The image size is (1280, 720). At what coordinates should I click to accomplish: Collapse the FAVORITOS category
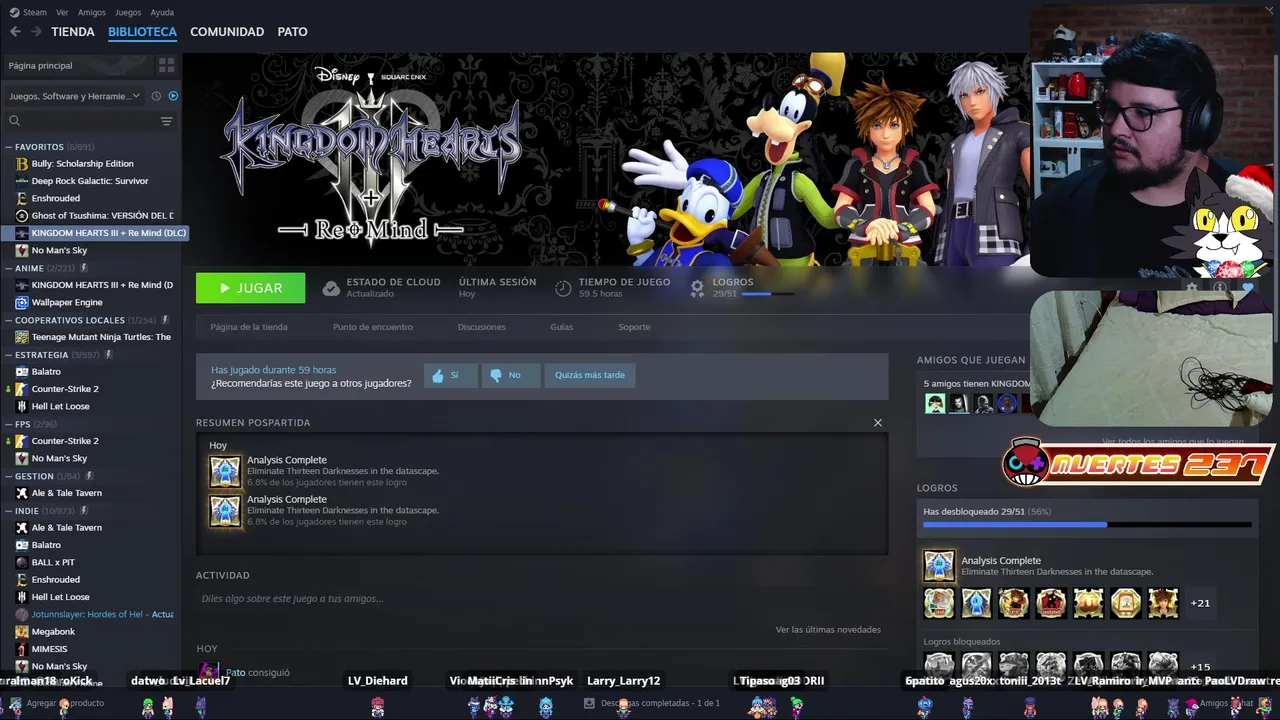[9, 147]
